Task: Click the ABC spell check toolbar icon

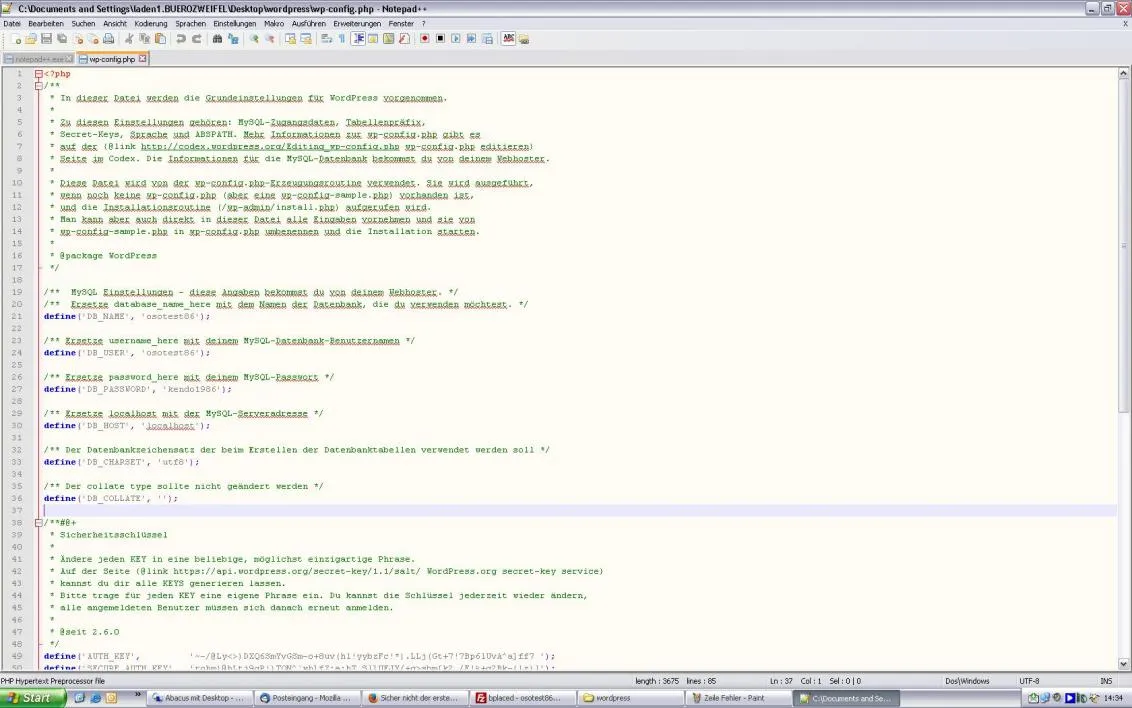Action: click(x=508, y=38)
